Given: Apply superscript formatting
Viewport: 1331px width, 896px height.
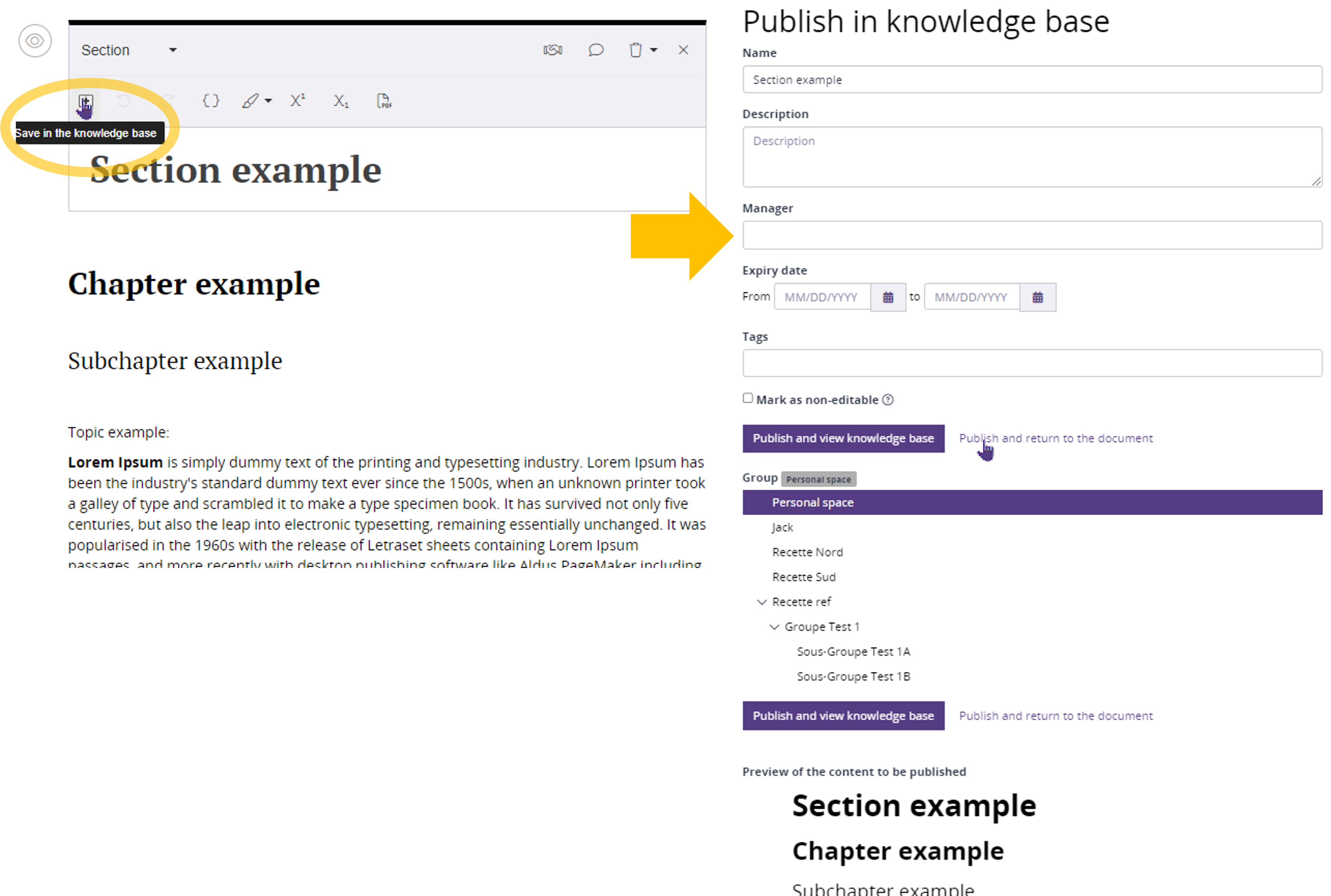Looking at the screenshot, I should 298,101.
